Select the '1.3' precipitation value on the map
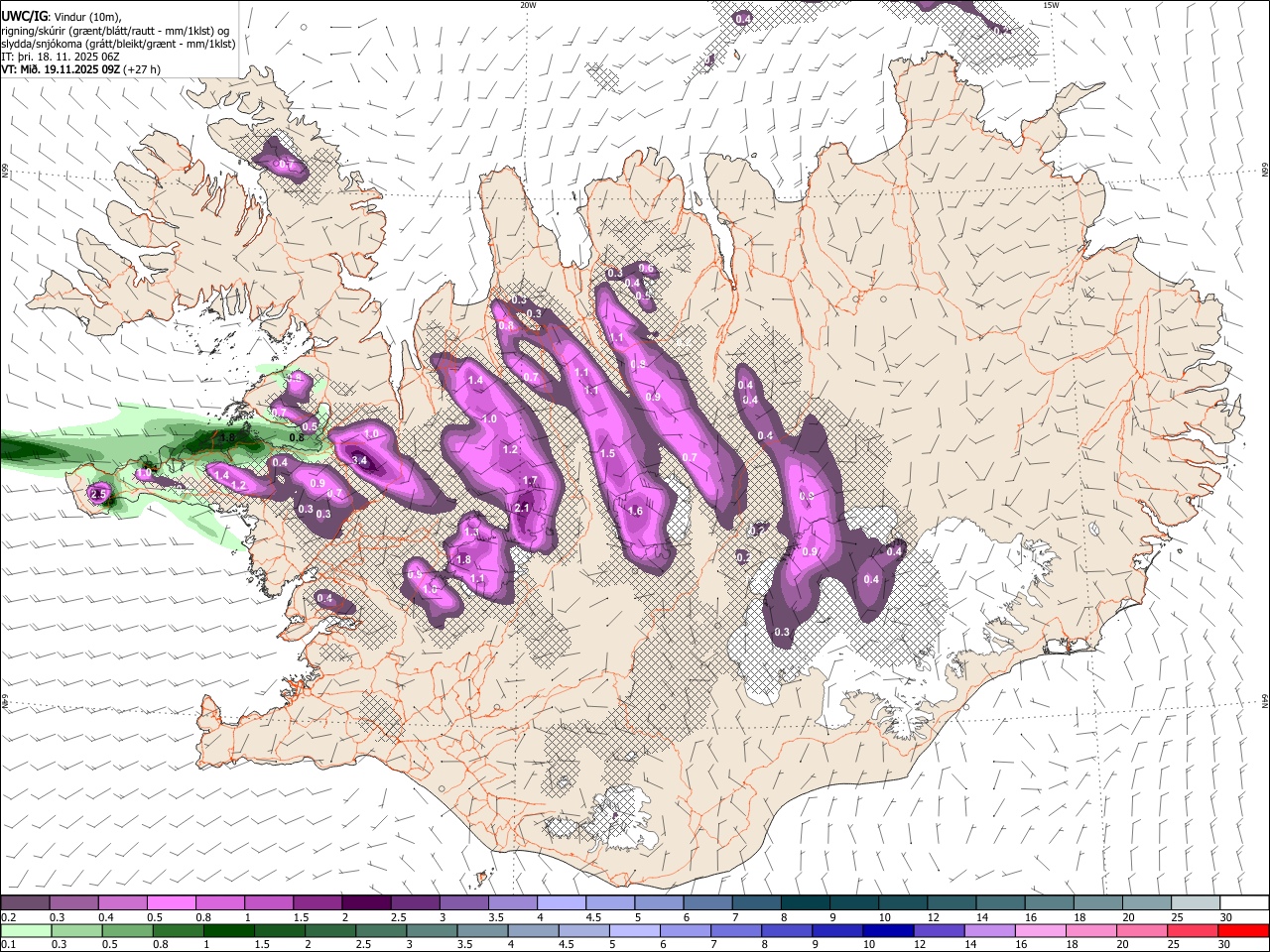 pyautogui.click(x=472, y=533)
